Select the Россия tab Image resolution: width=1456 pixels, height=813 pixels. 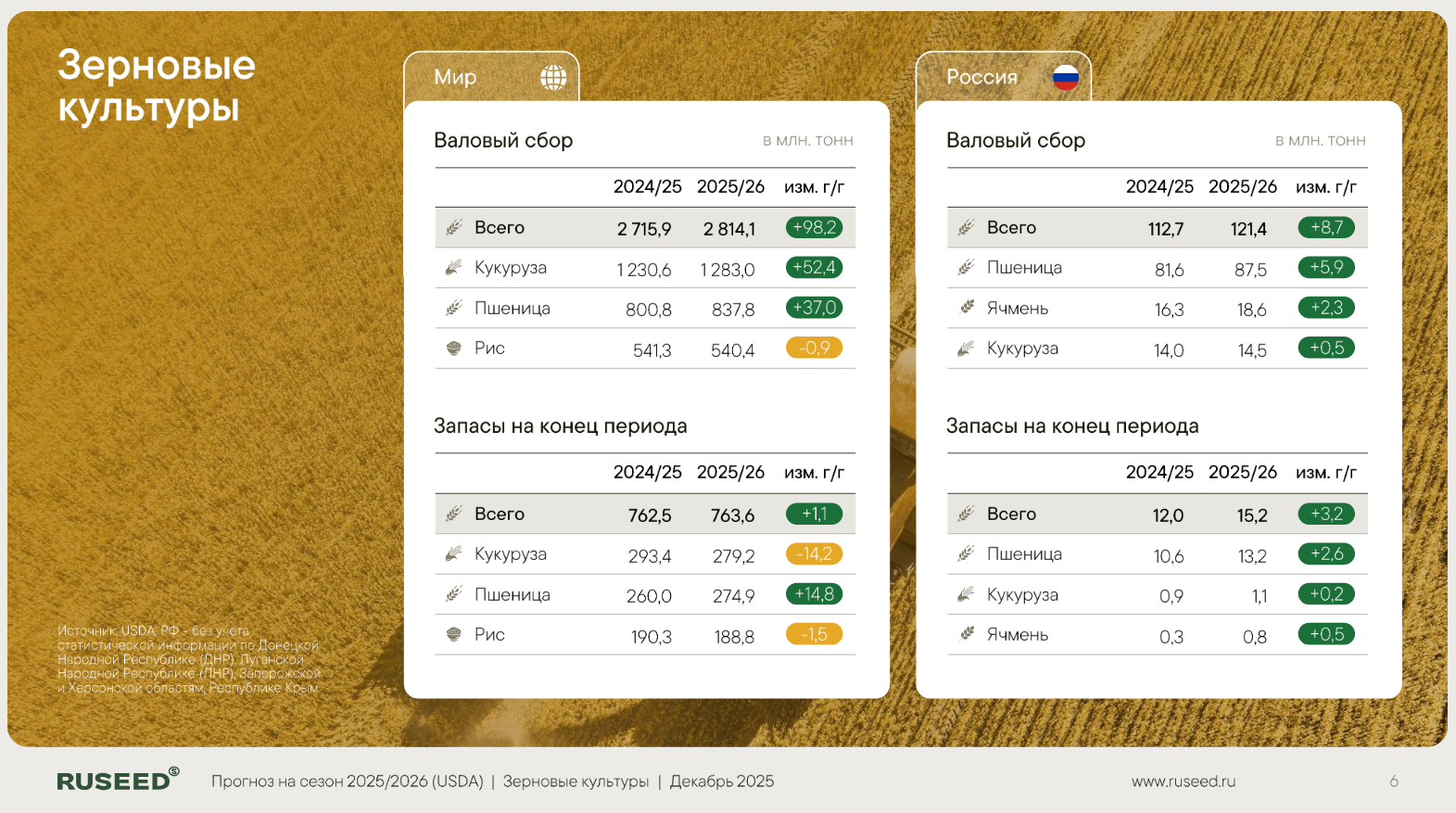[981, 77]
